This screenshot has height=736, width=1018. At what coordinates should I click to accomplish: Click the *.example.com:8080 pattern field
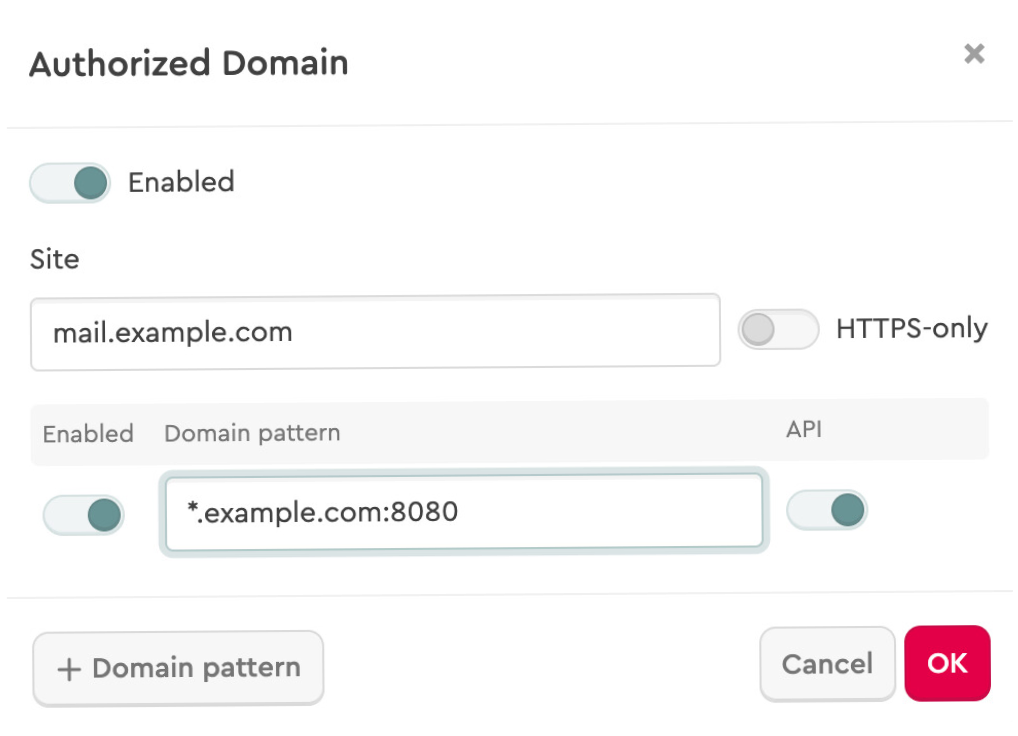[463, 512]
